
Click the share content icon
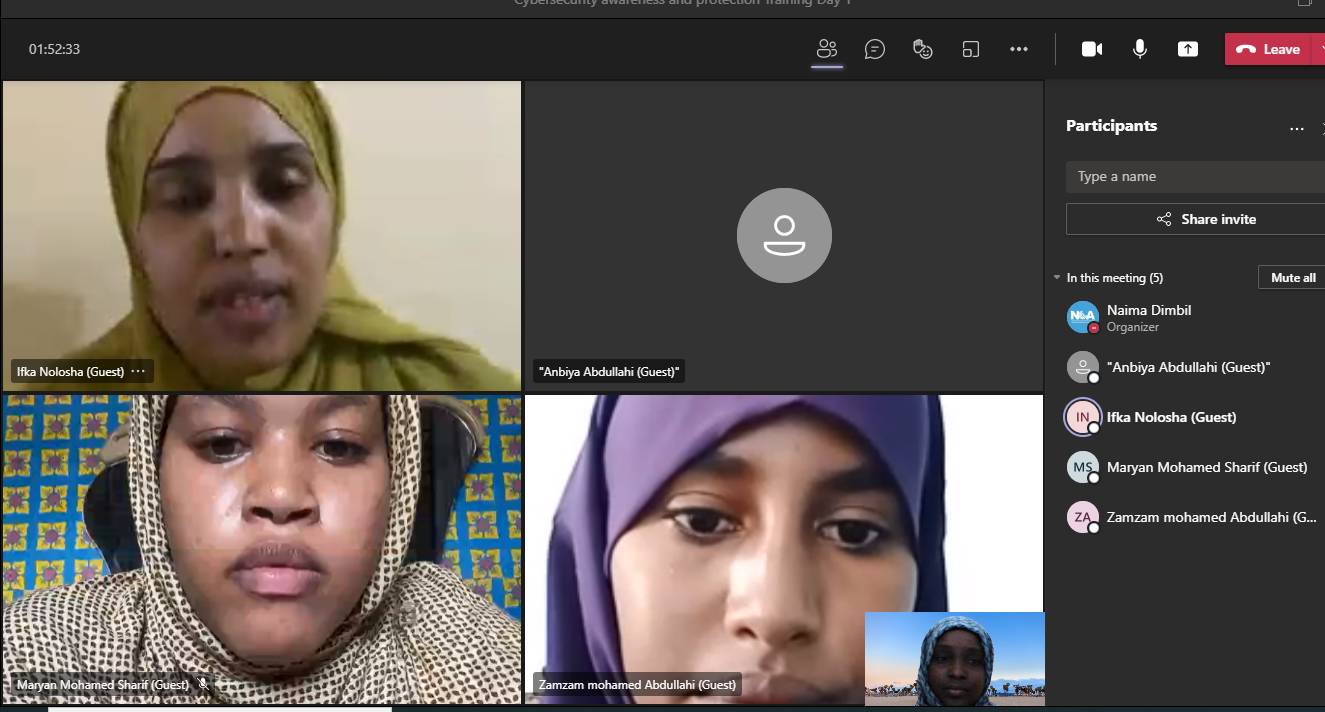pyautogui.click(x=1188, y=49)
